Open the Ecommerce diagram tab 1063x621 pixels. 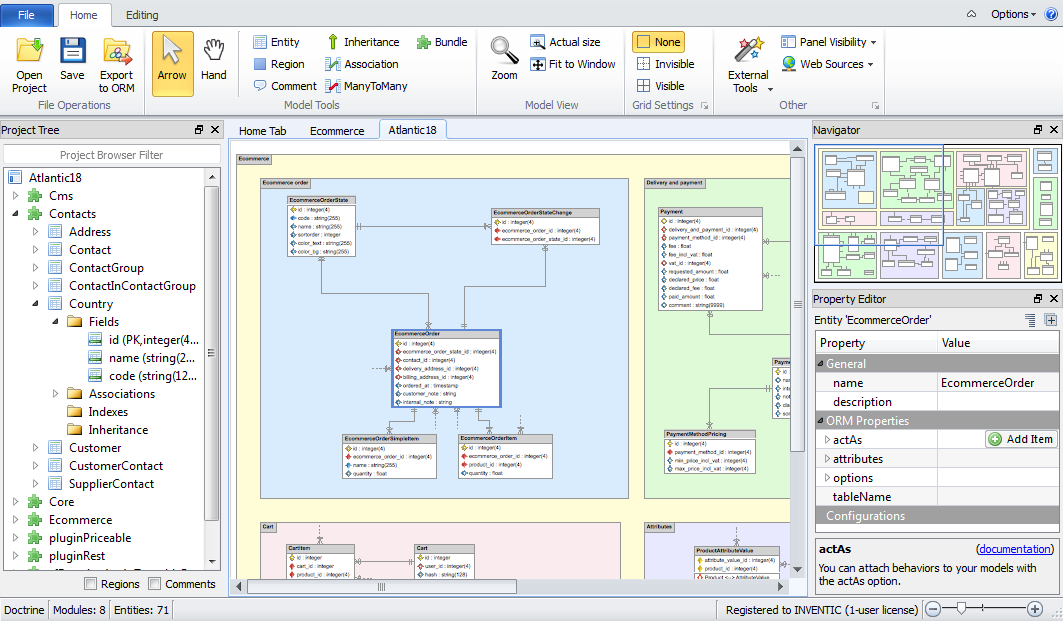(x=337, y=131)
